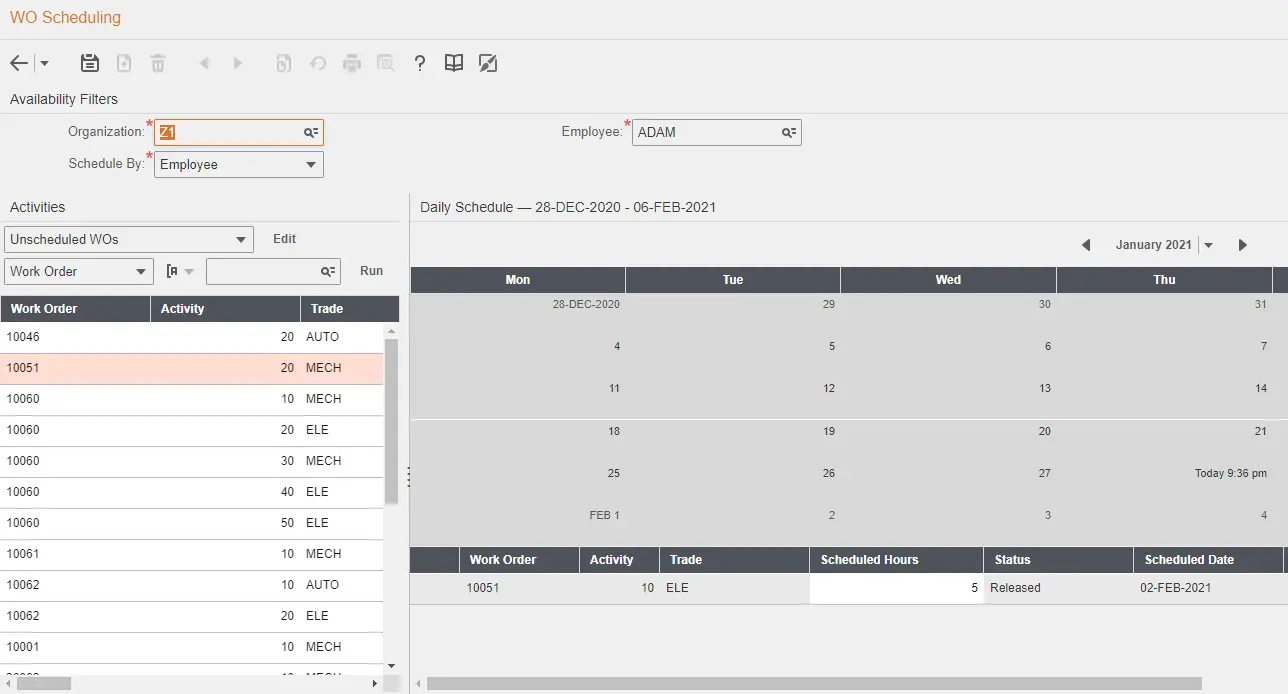1288x694 pixels.
Task: Click the Activities list vertical scrollbar
Action: click(391, 420)
